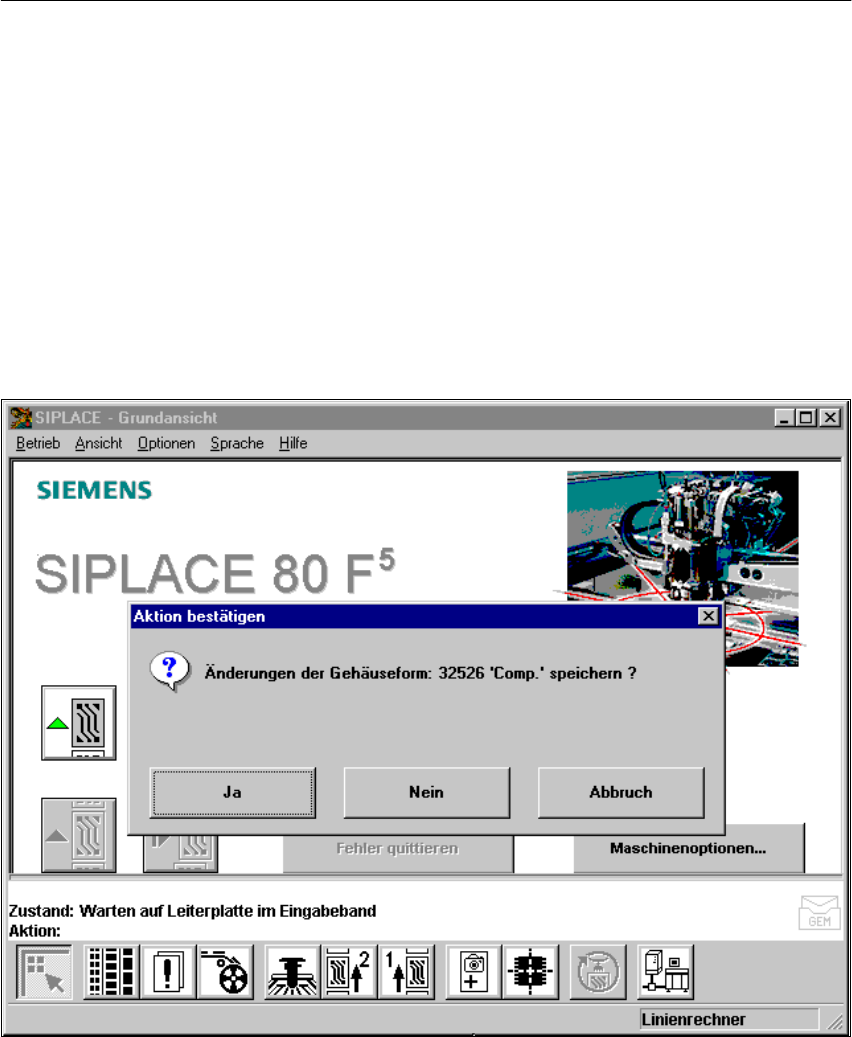852x1037 pixels.
Task: Open the Sprache menu
Action: pyautogui.click(x=237, y=443)
